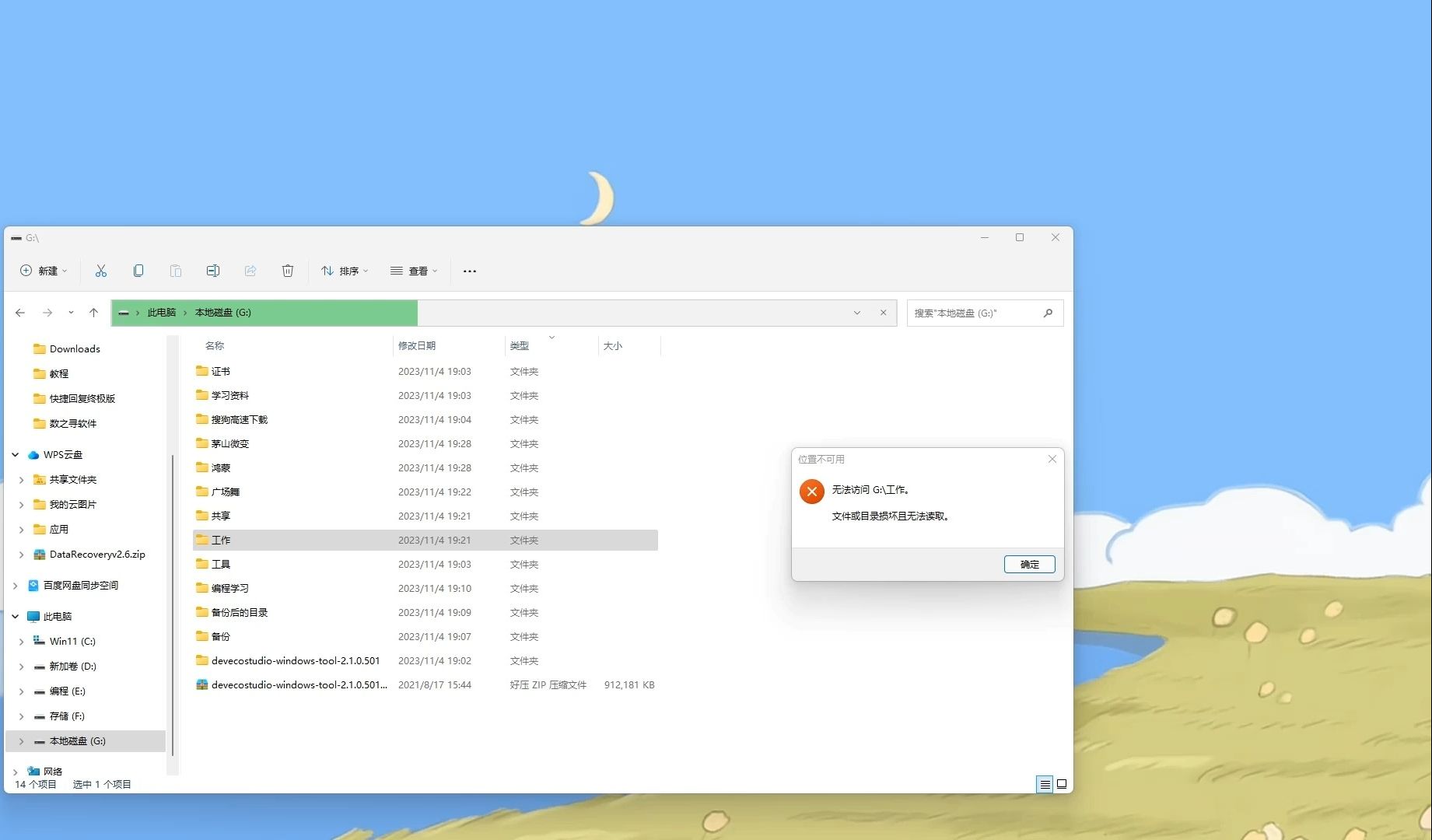The height and width of the screenshot is (840, 1432).
Task: Select DataRecoveryv2.6.zip in navigation pane
Action: 97,554
